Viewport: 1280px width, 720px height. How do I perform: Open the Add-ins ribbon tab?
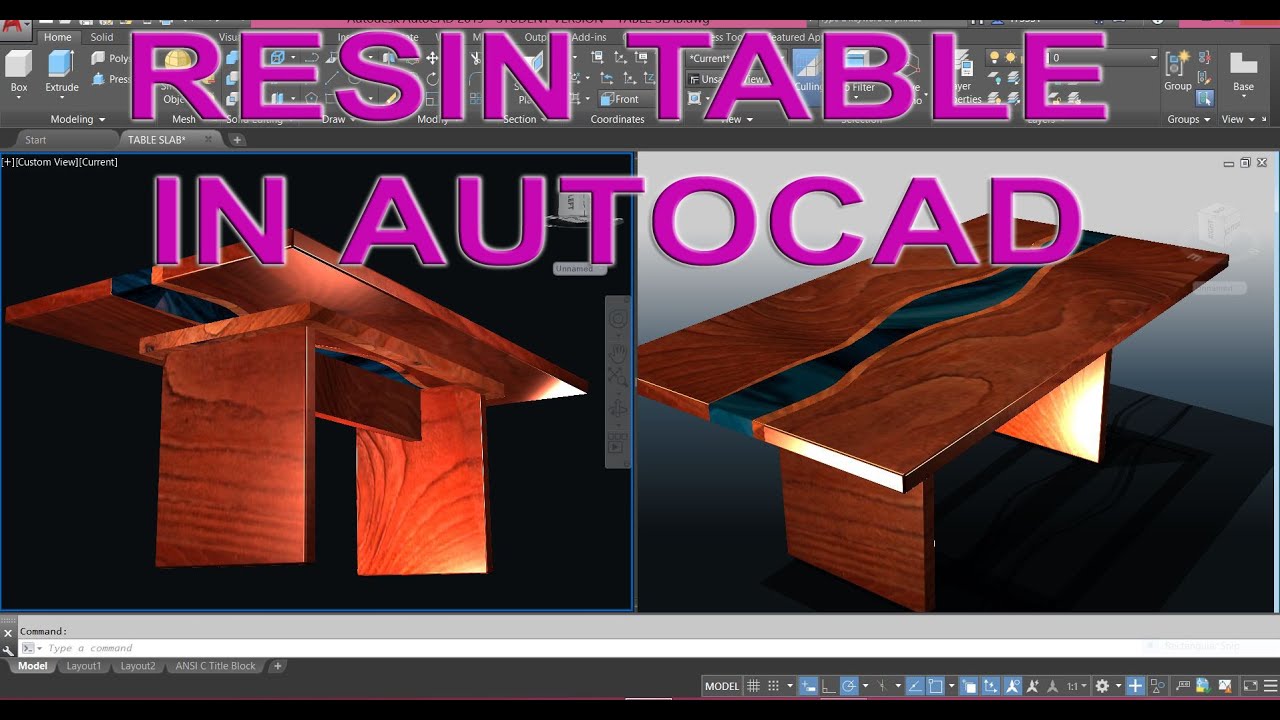click(x=589, y=37)
